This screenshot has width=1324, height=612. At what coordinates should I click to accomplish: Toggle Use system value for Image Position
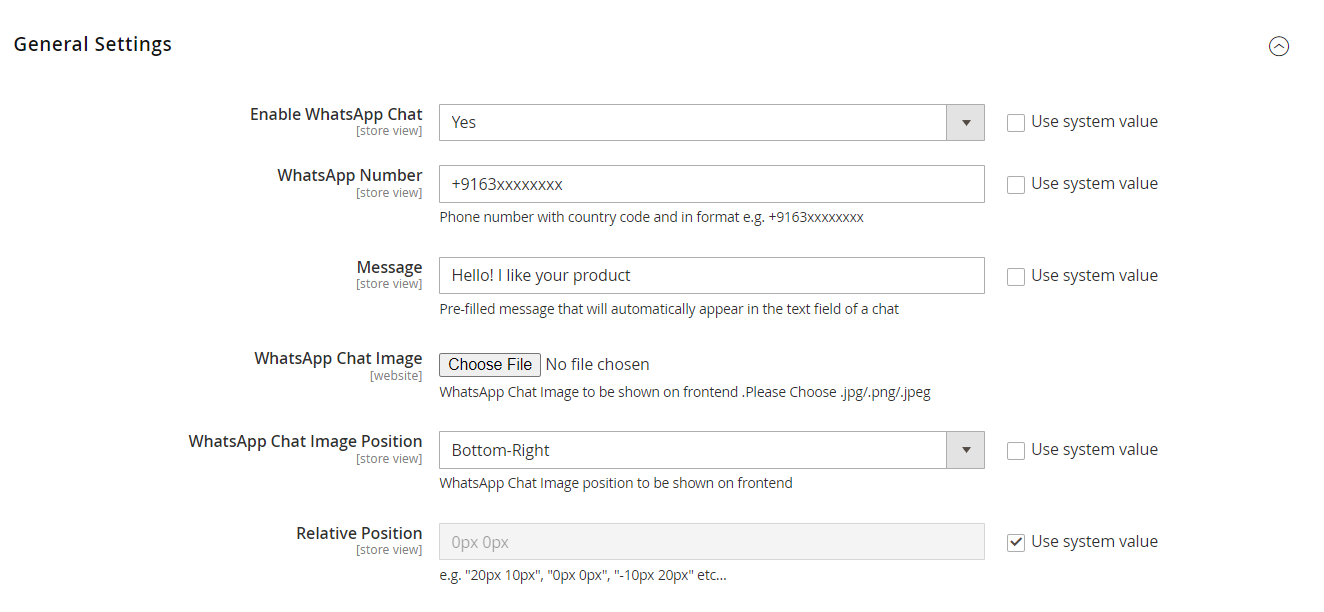click(1016, 451)
